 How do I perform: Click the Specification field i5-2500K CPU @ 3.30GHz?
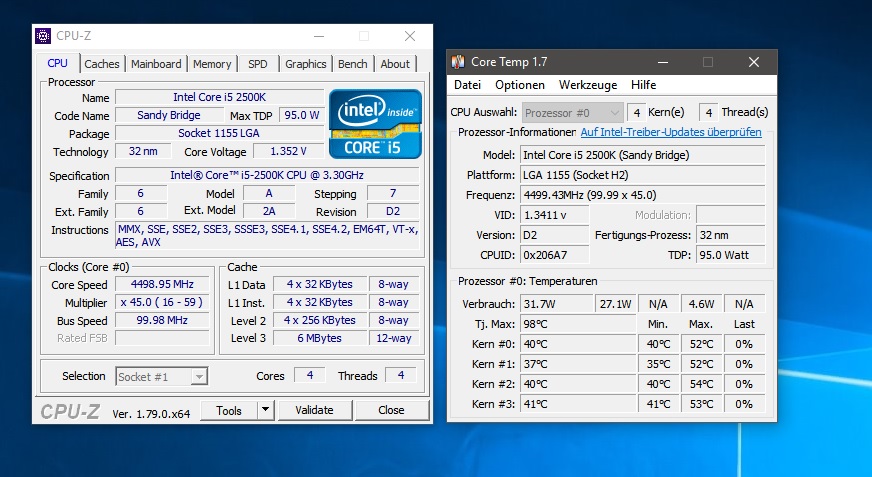[267, 175]
